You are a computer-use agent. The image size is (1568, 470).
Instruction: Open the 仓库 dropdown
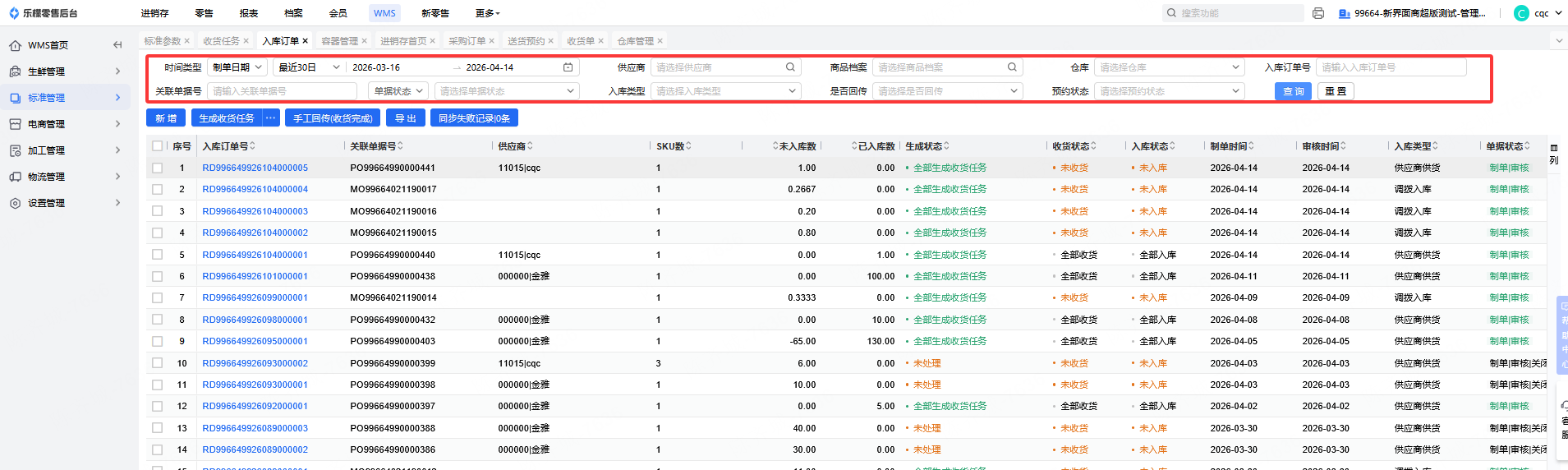pos(1170,67)
